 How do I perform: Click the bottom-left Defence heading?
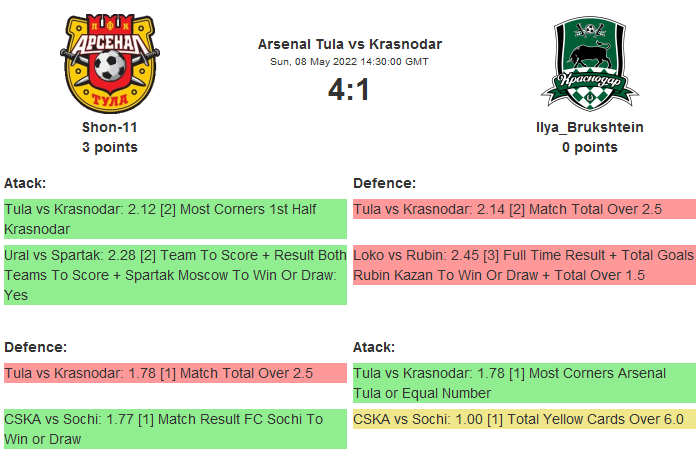tap(36, 347)
